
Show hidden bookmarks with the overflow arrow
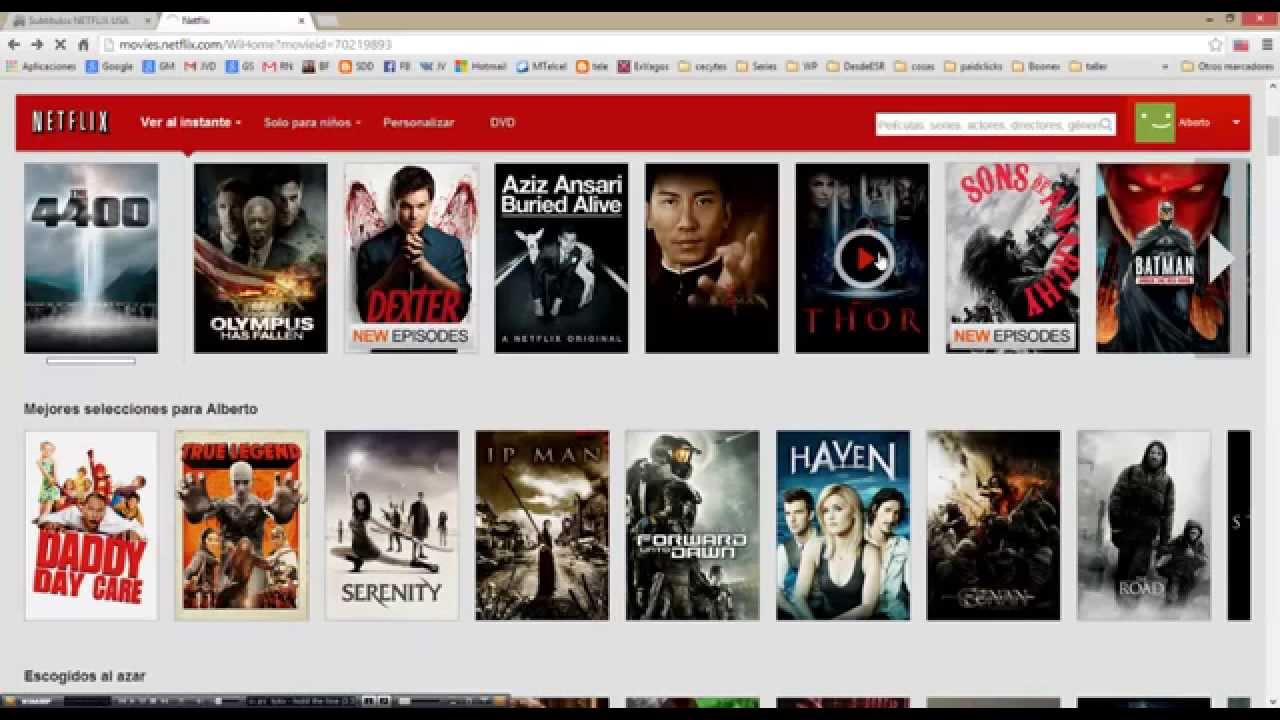click(1165, 66)
